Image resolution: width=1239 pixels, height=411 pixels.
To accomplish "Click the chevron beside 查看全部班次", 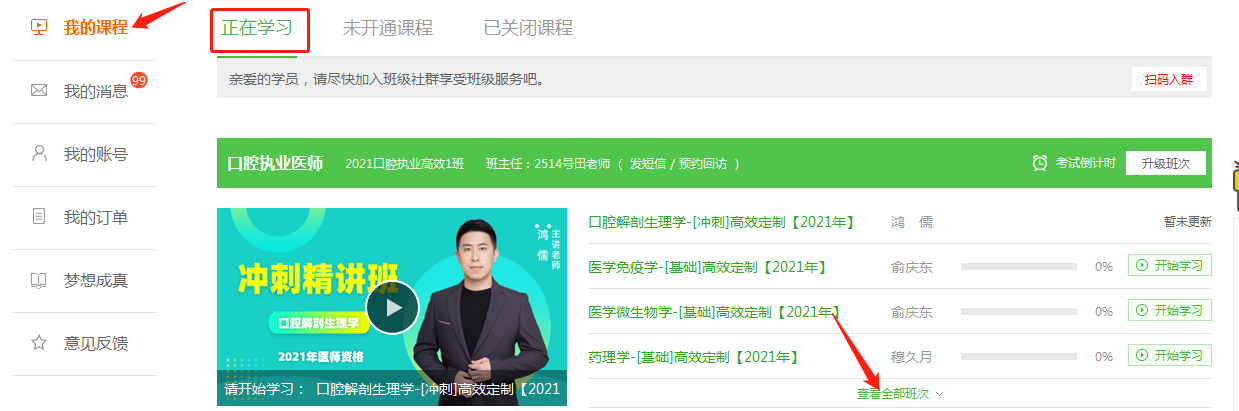I will pyautogui.click(x=939, y=394).
